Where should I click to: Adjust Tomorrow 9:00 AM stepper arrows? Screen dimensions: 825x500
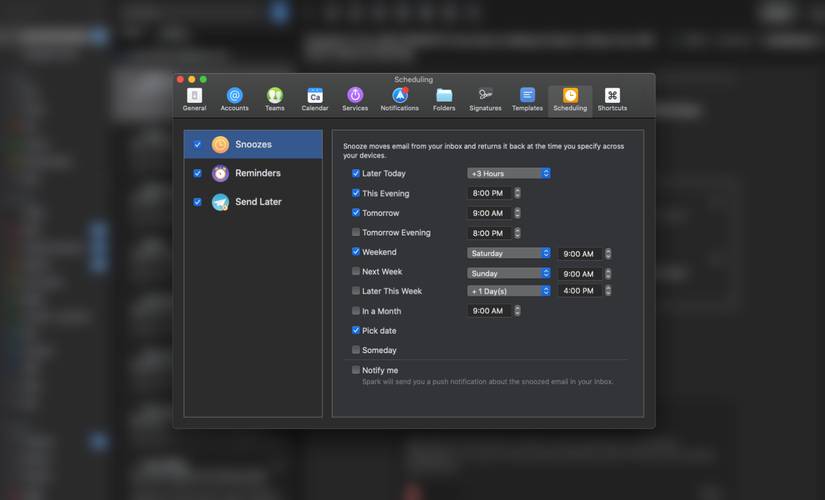click(517, 213)
